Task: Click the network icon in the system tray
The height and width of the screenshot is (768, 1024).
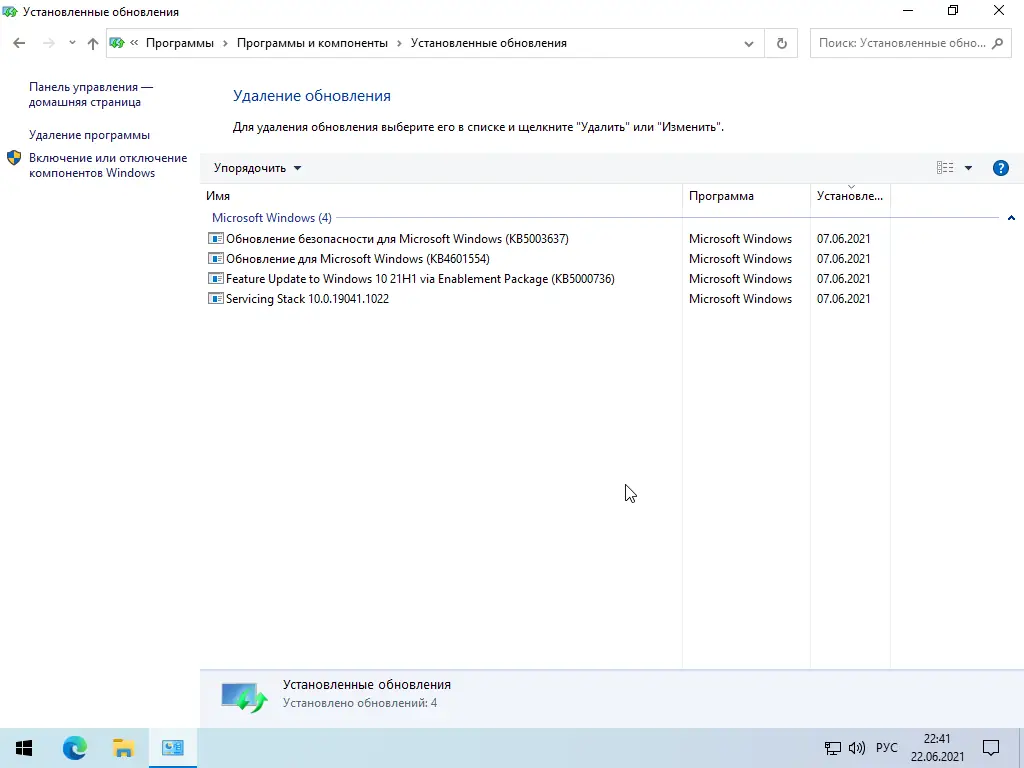Action: click(832, 747)
